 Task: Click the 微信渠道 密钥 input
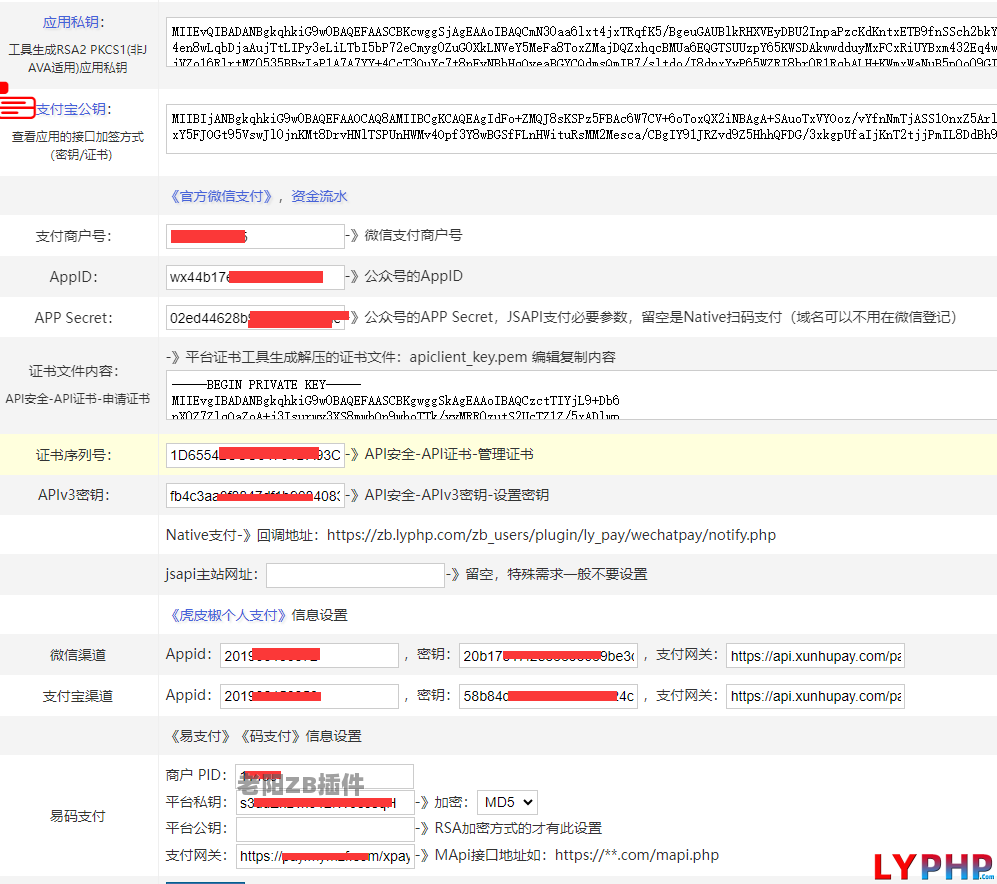click(548, 656)
